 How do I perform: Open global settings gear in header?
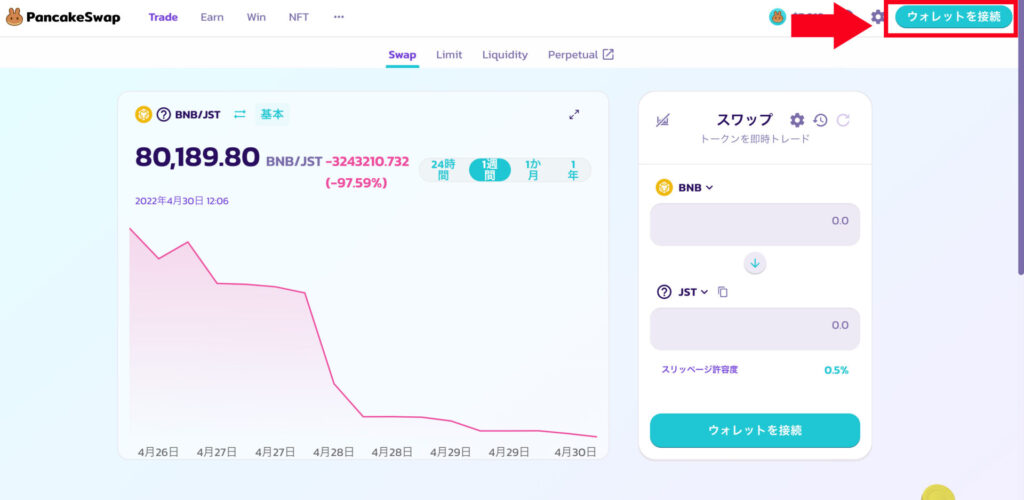pos(878,17)
